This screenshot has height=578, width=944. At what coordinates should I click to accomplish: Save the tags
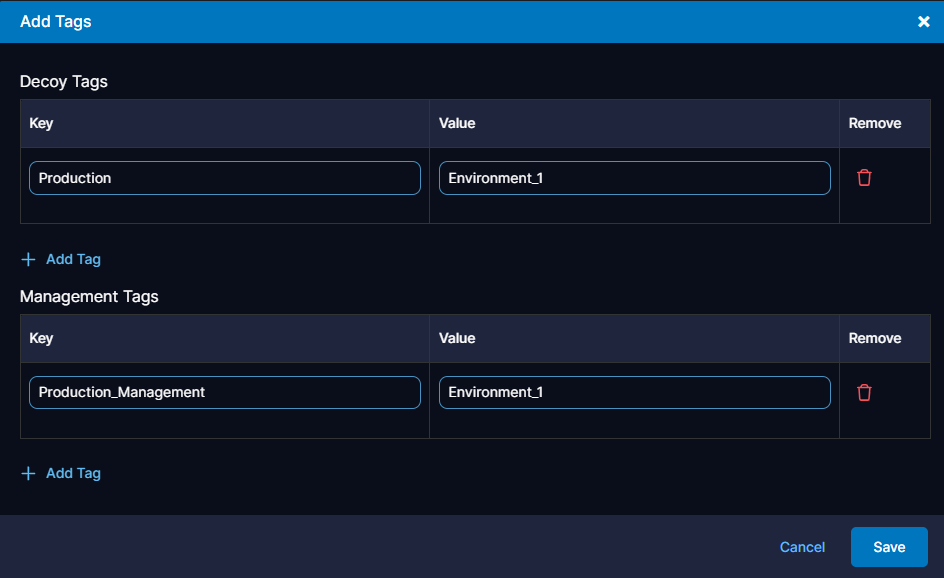coord(889,547)
